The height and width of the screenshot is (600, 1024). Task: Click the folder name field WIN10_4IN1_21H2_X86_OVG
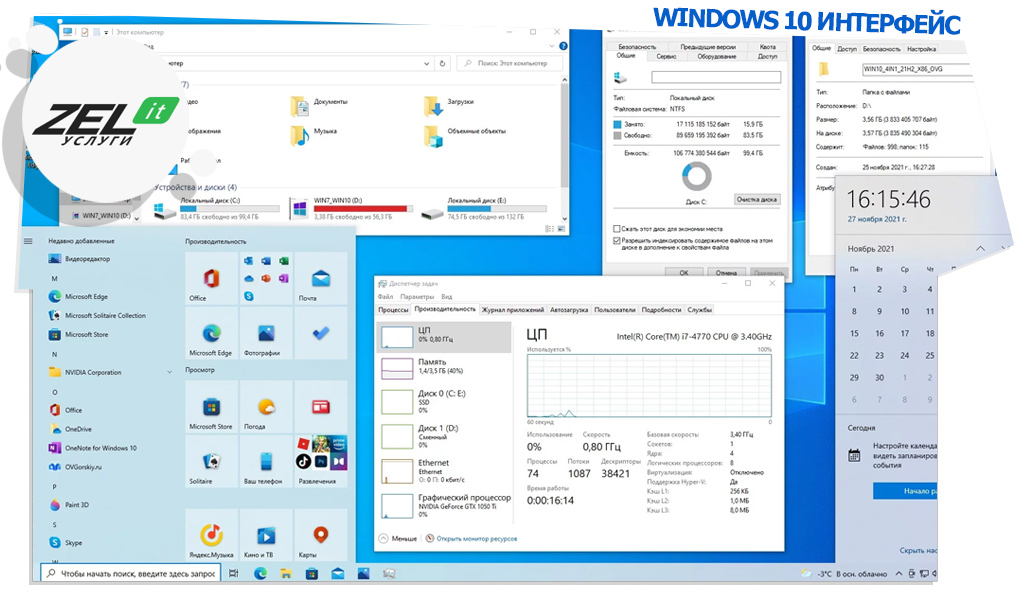pyautogui.click(x=916, y=69)
